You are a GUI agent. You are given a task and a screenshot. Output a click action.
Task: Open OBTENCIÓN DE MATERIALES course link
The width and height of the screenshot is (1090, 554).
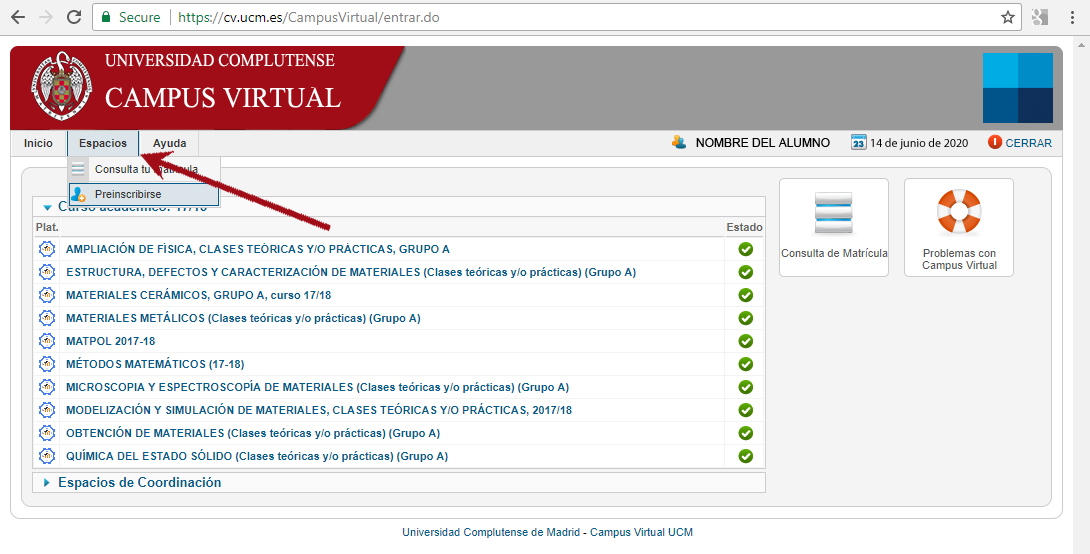click(x=253, y=433)
